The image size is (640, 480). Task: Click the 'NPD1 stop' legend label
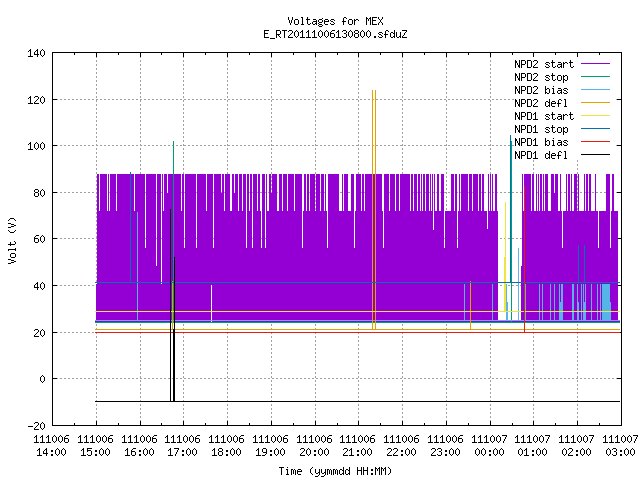pyautogui.click(x=541, y=129)
